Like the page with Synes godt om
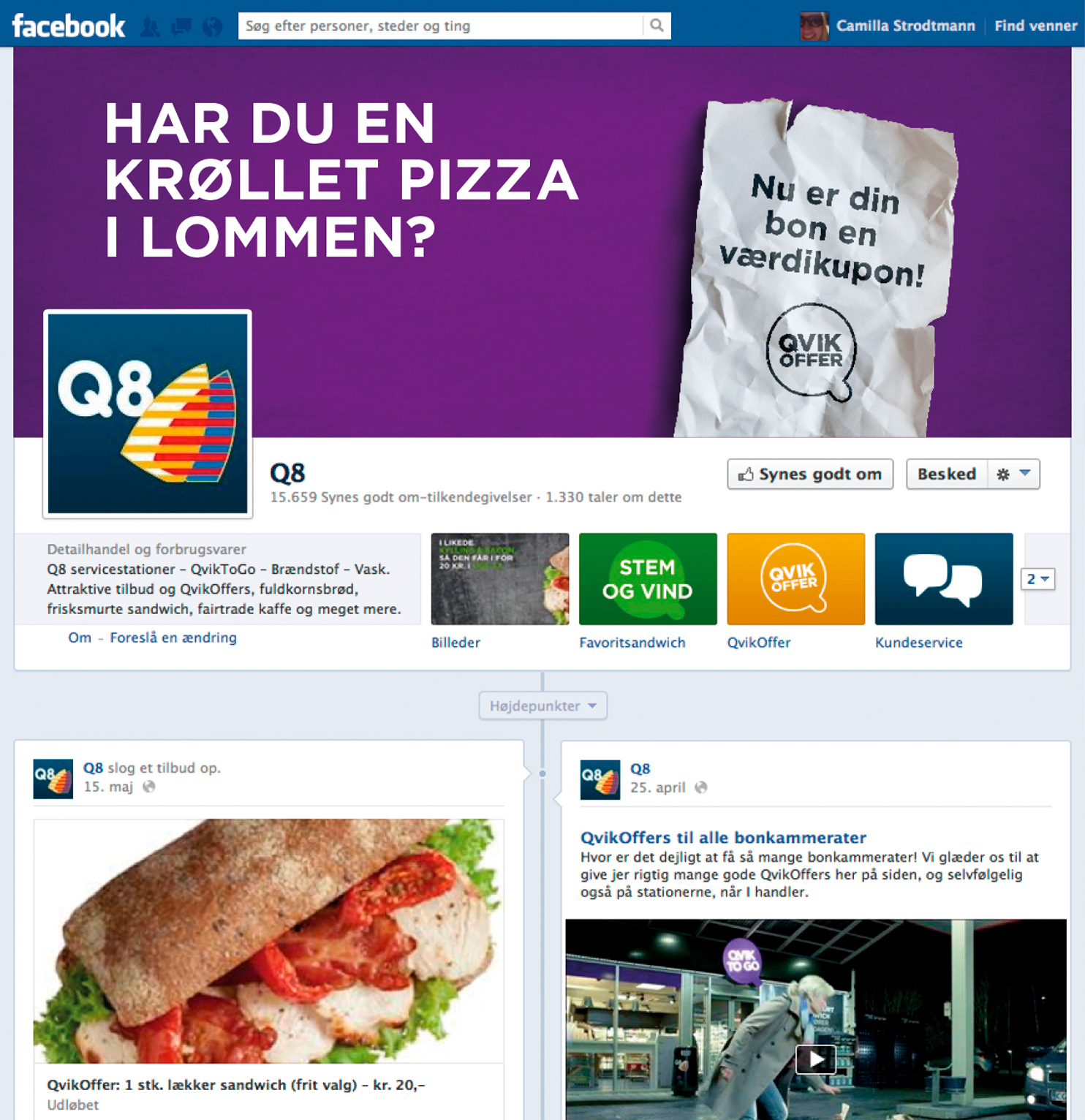Viewport: 1085px width, 1120px height. (x=810, y=474)
